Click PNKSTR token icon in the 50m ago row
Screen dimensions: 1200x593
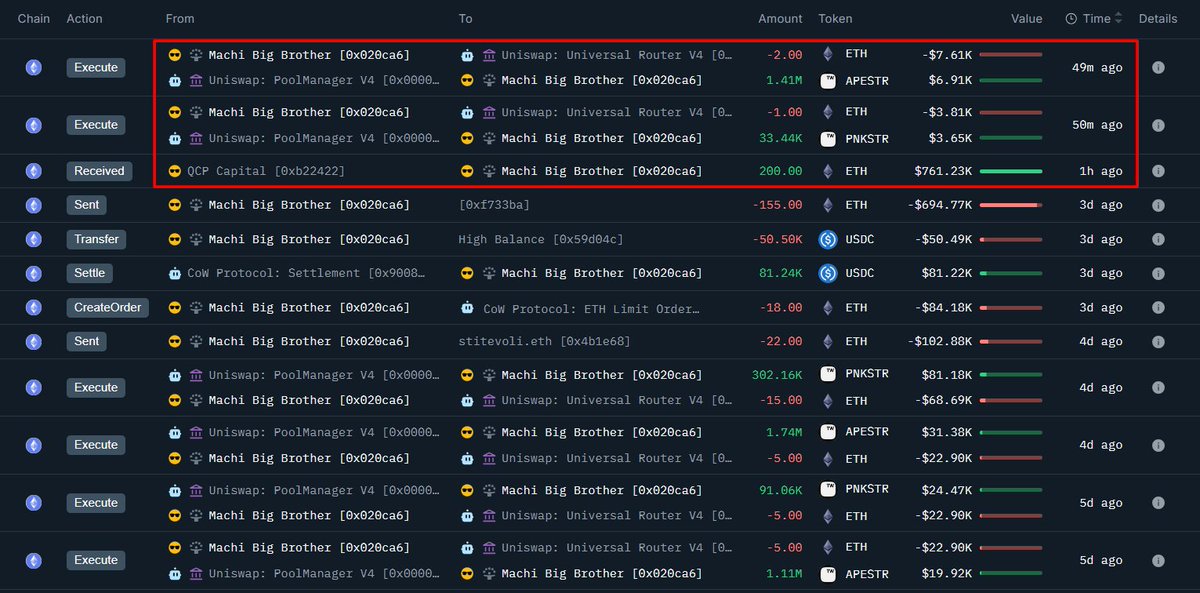[827, 138]
